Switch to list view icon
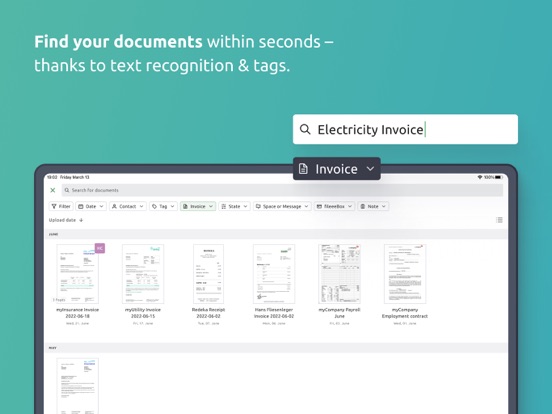The image size is (552, 414). (499, 220)
